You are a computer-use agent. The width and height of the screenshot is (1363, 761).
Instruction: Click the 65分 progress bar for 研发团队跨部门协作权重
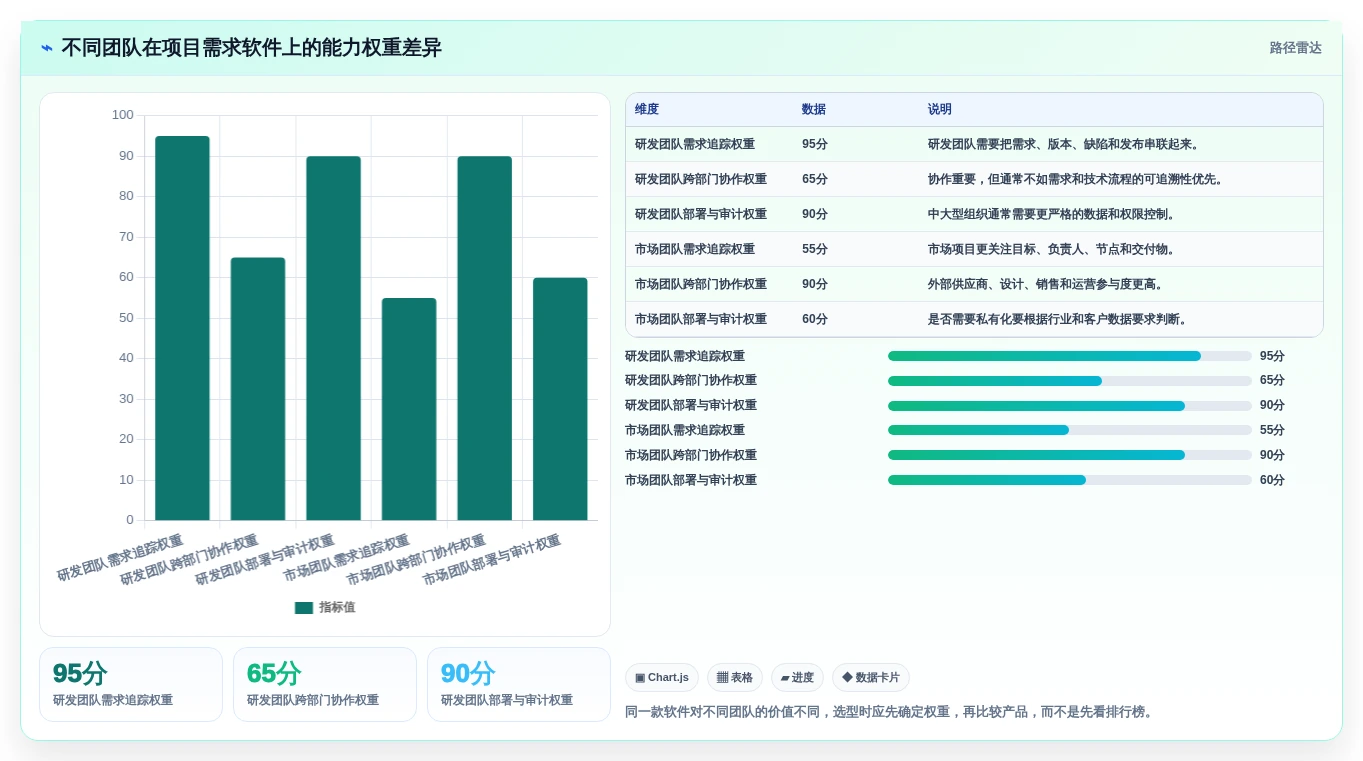1070,381
